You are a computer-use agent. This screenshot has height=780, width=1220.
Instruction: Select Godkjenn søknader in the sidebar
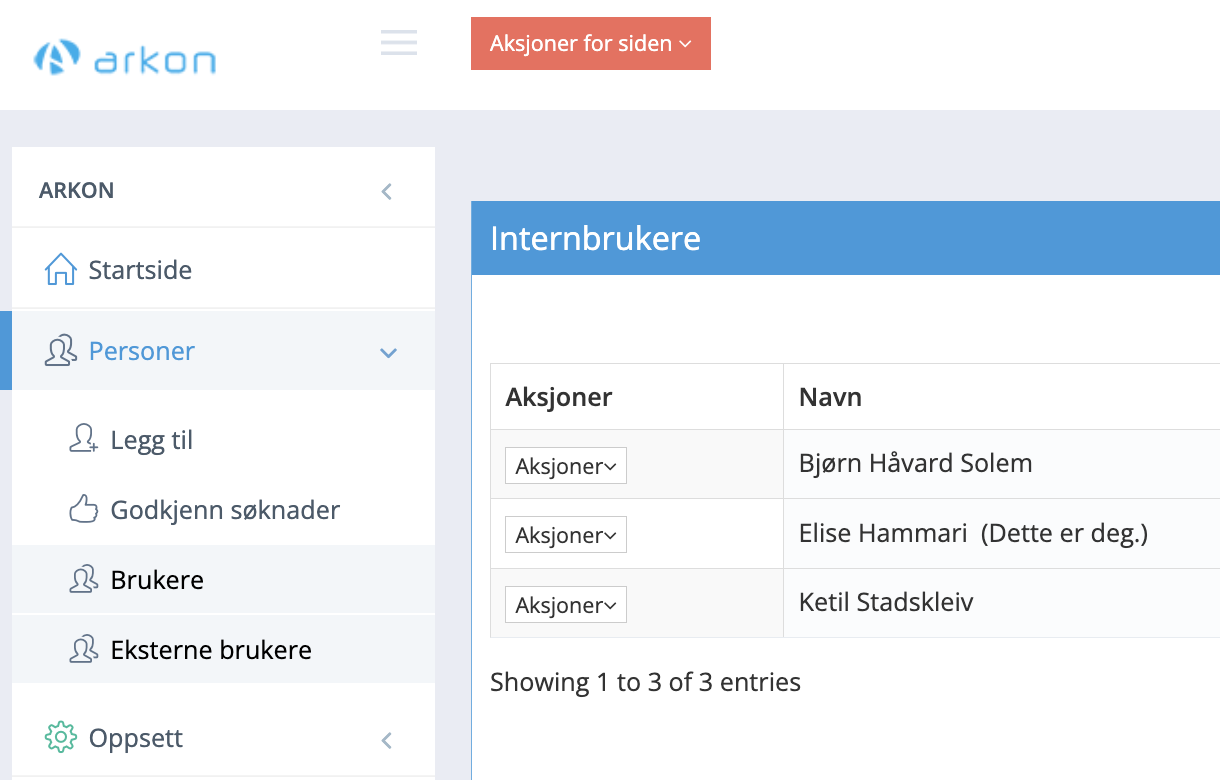(224, 509)
